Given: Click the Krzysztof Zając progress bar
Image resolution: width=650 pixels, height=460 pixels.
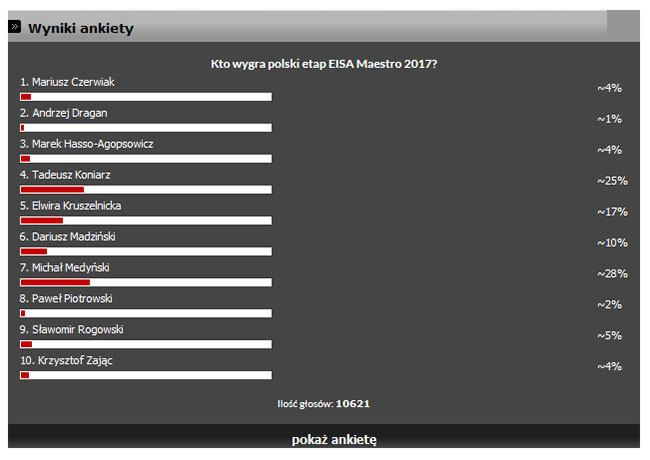Looking at the screenshot, I should [146, 375].
